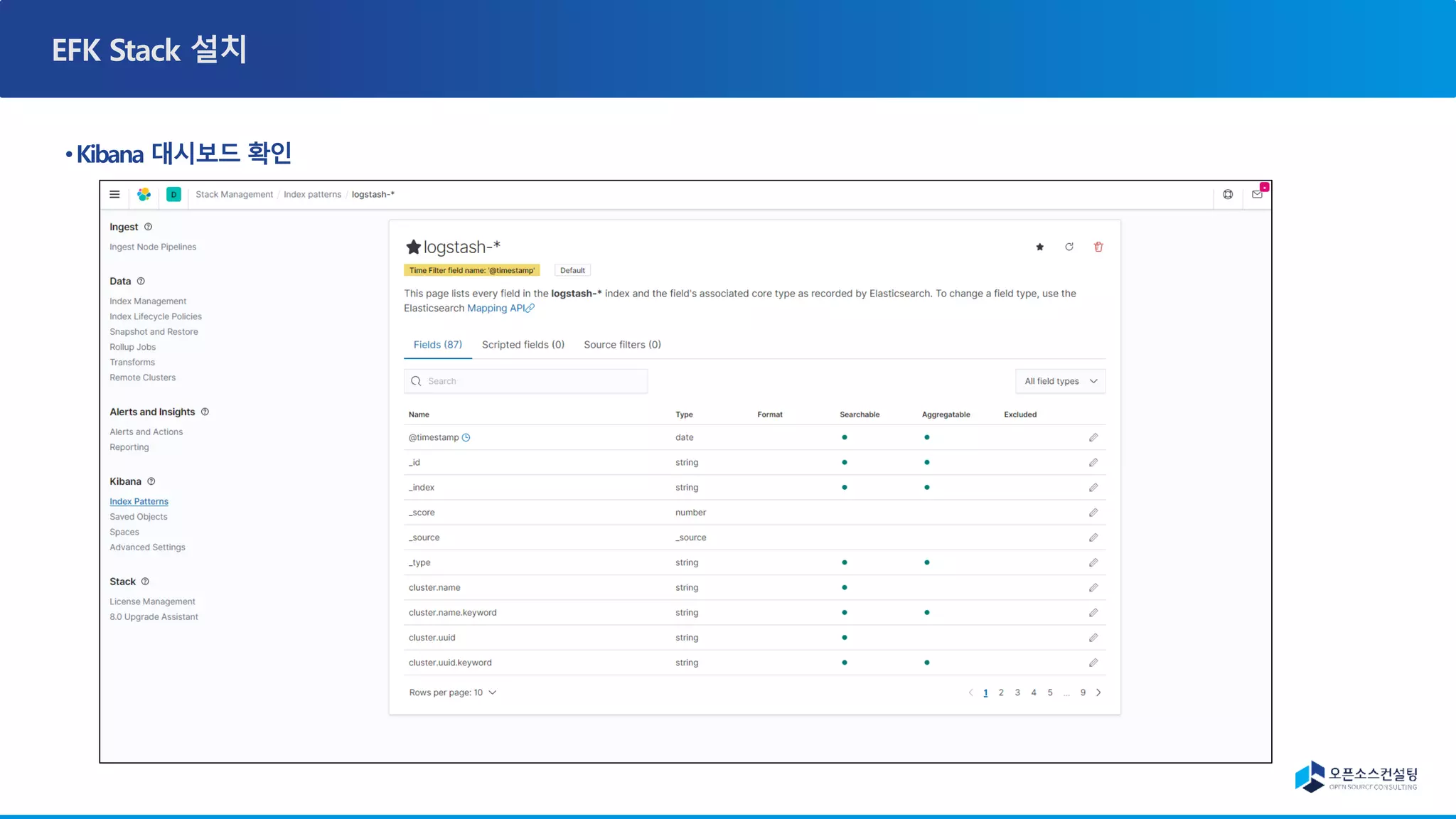
Task: Refresh the field list icon
Action: click(1069, 247)
